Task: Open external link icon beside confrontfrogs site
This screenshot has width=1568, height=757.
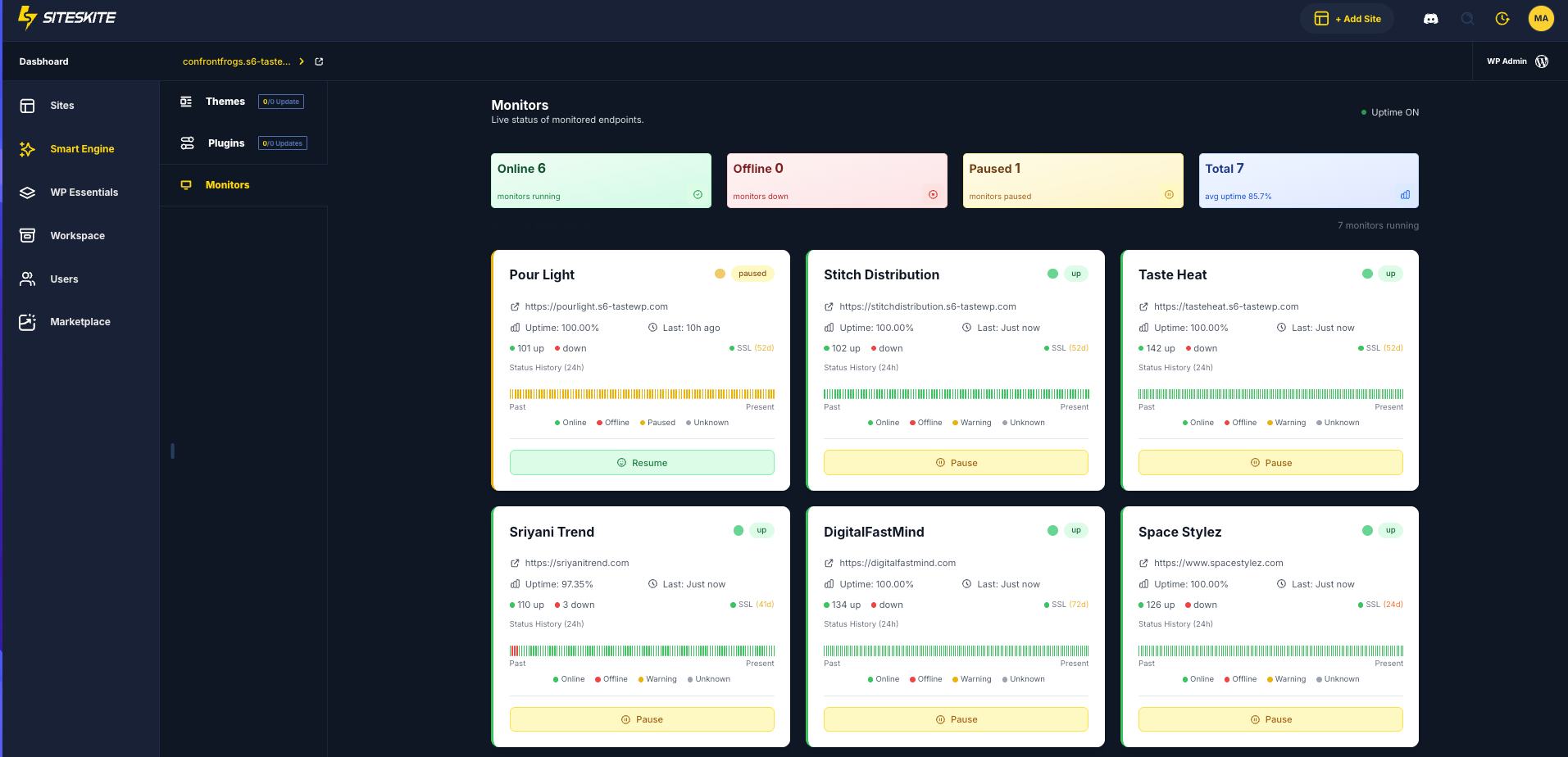Action: pos(319,61)
